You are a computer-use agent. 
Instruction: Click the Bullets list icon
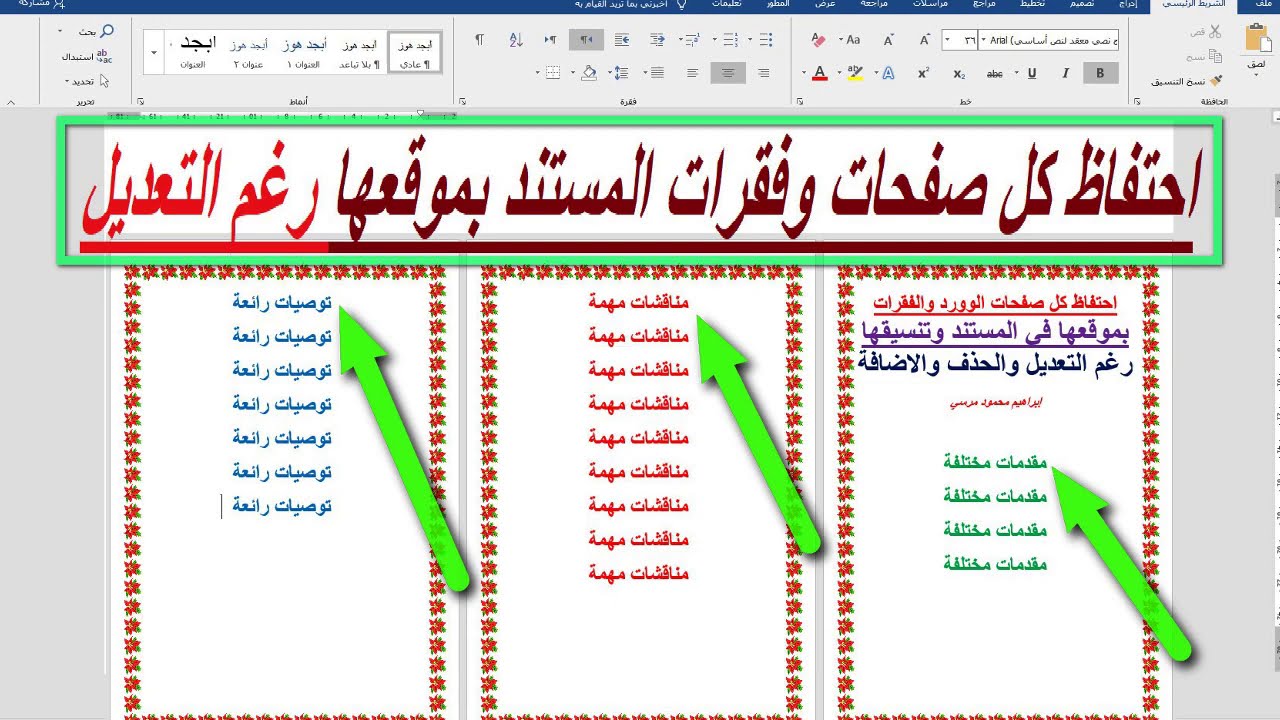pos(765,40)
